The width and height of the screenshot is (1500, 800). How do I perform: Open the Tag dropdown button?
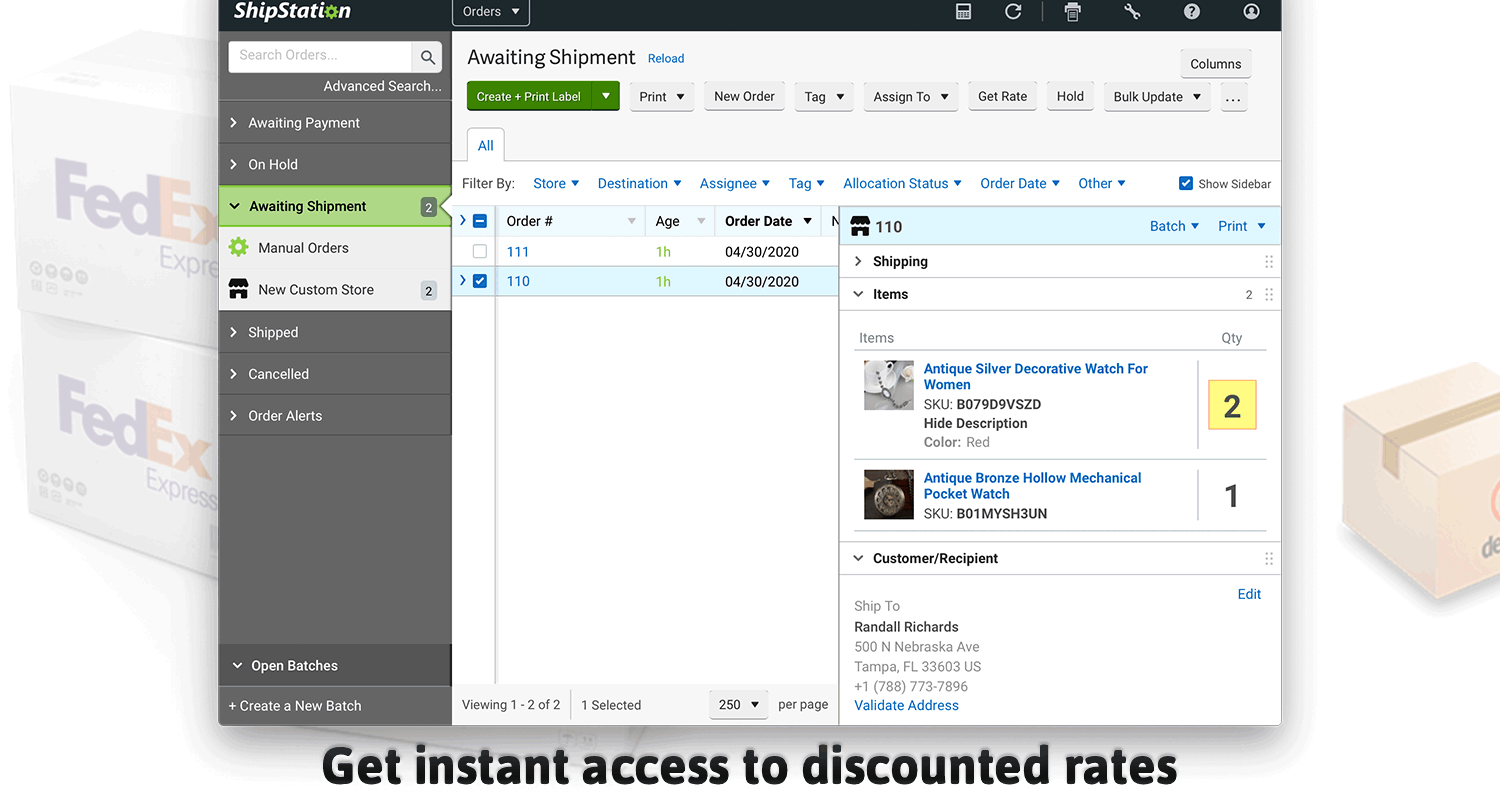[x=825, y=97]
